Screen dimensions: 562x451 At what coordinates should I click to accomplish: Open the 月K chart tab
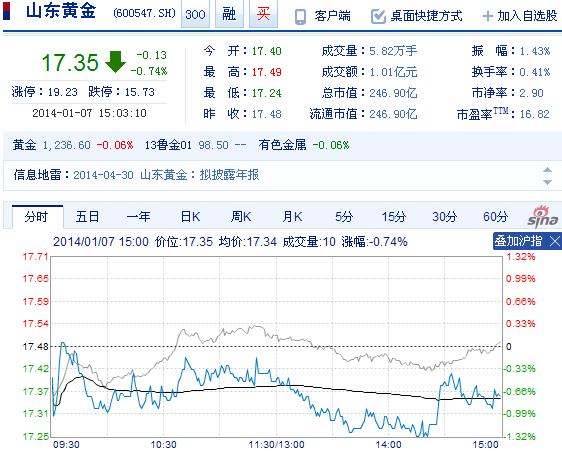pos(292,217)
